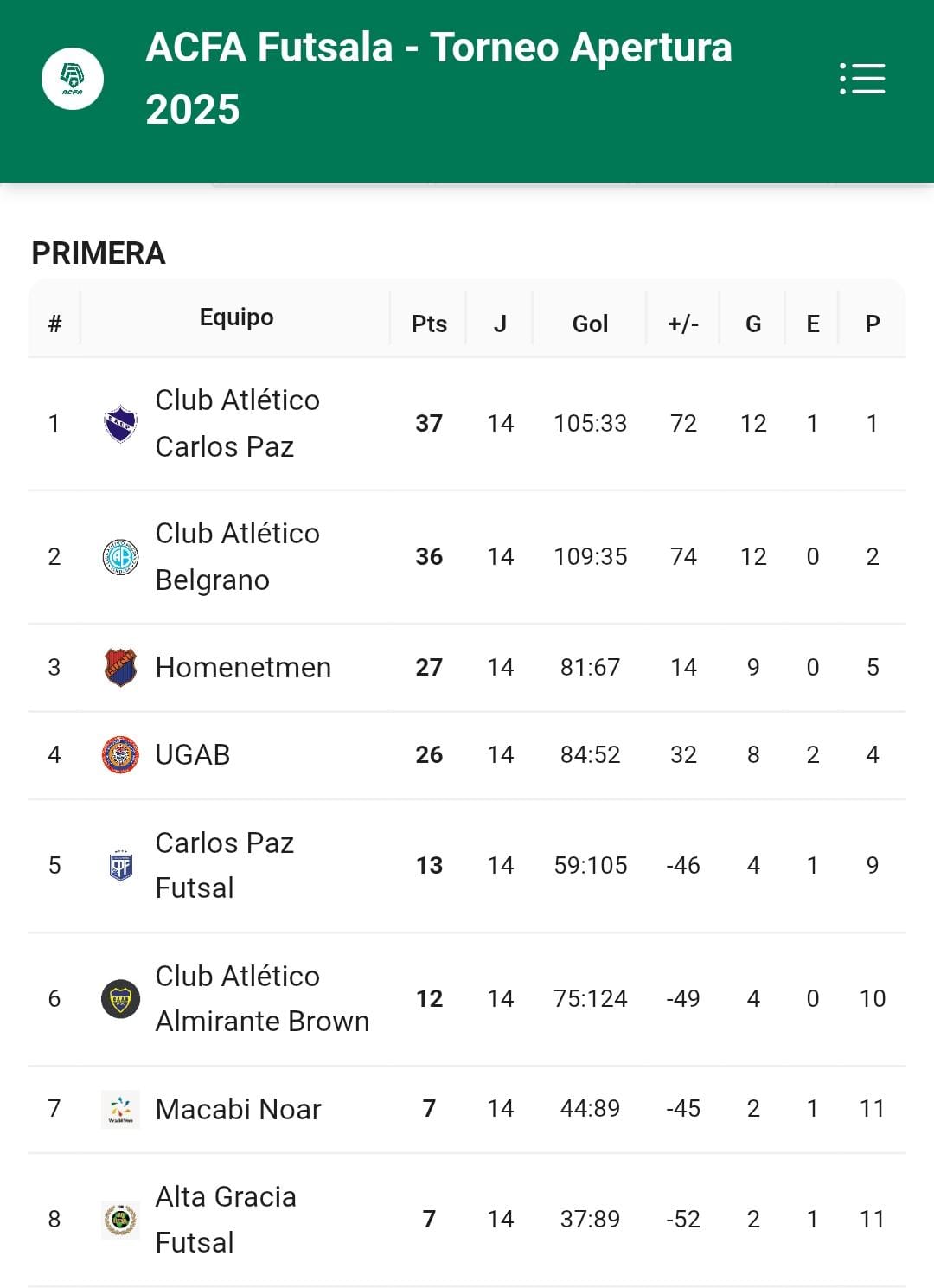934x1288 pixels.
Task: Click the Gol column header
Action: point(590,324)
